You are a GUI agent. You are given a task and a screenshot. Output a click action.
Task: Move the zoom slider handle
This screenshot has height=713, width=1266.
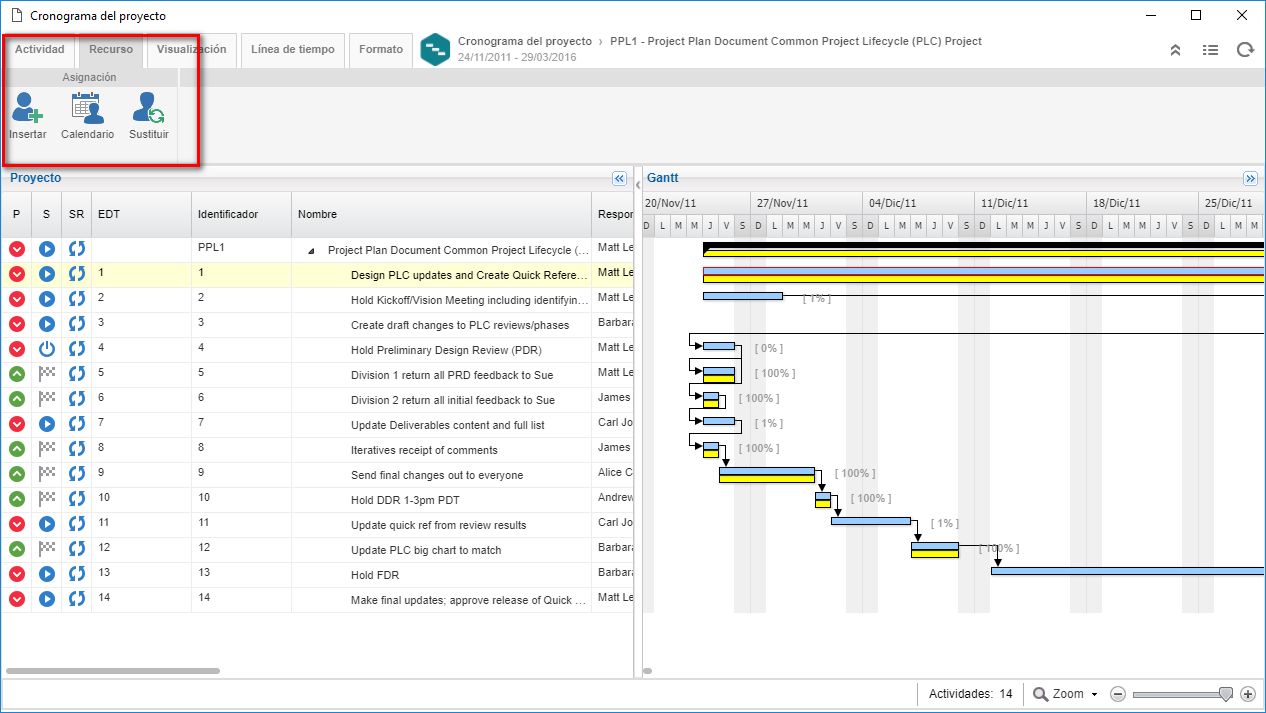(1226, 694)
